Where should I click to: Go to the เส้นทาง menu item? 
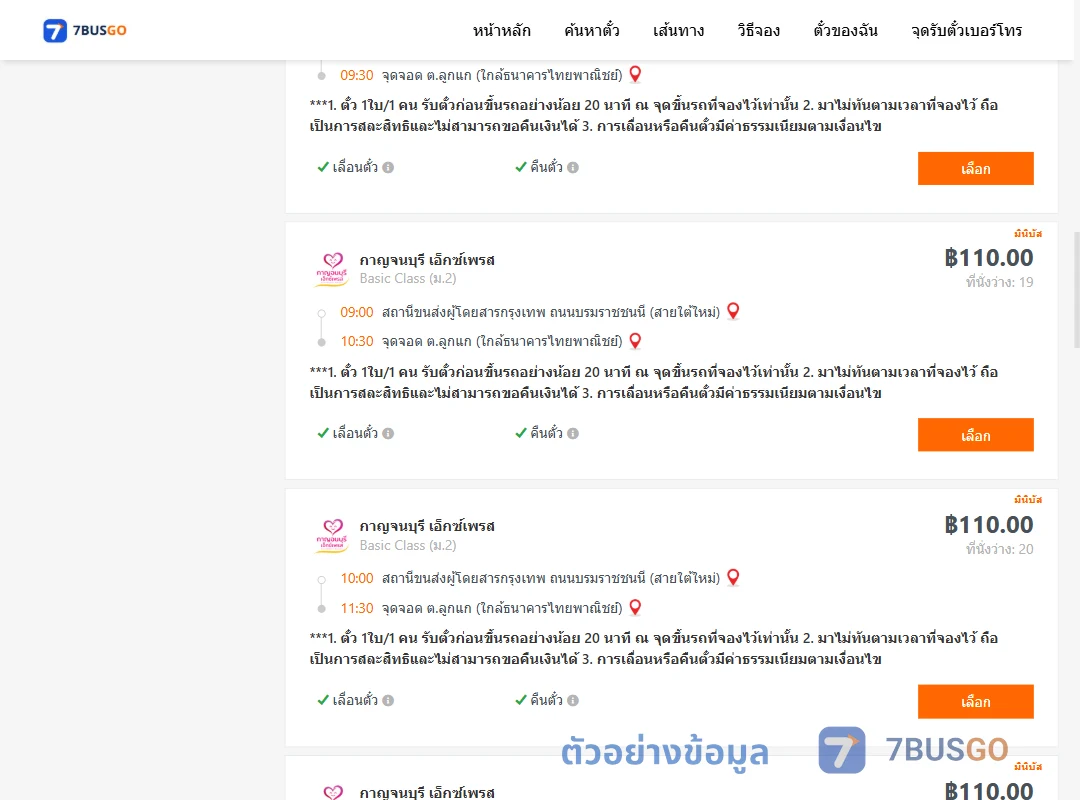(x=678, y=30)
